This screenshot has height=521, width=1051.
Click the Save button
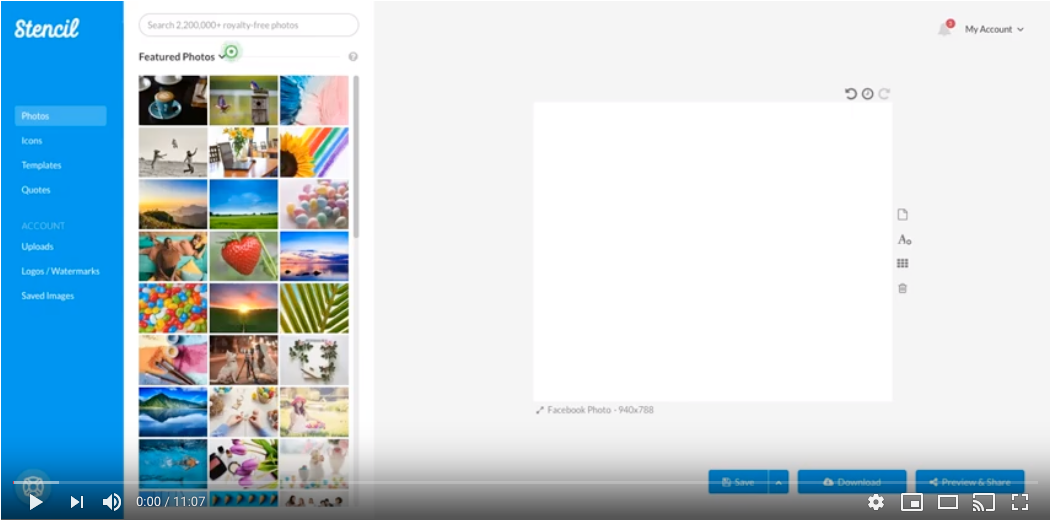(x=739, y=482)
